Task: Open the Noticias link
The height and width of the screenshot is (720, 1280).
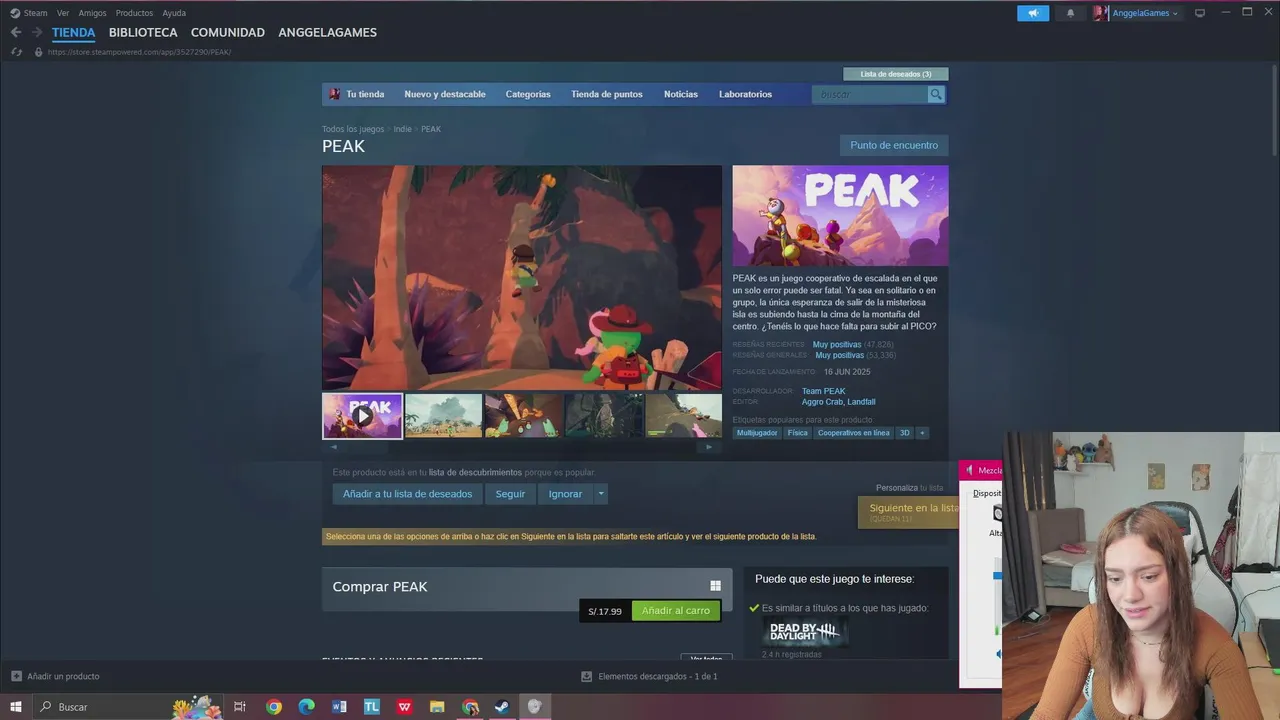Action: (x=681, y=94)
